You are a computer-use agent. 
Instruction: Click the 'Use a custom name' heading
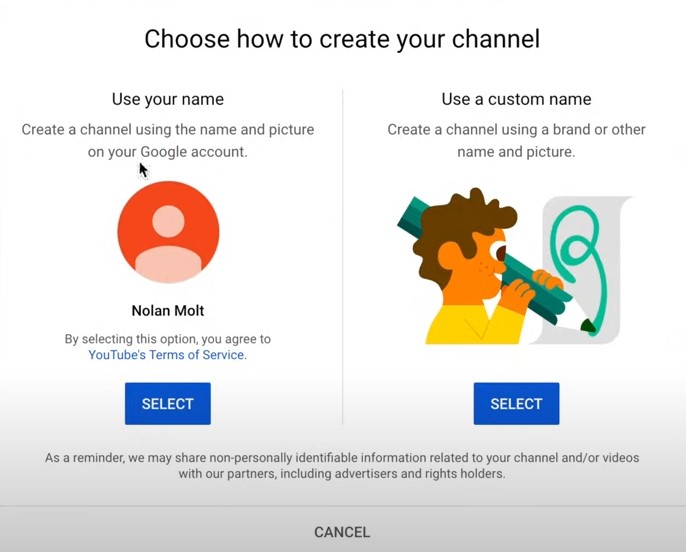point(516,99)
